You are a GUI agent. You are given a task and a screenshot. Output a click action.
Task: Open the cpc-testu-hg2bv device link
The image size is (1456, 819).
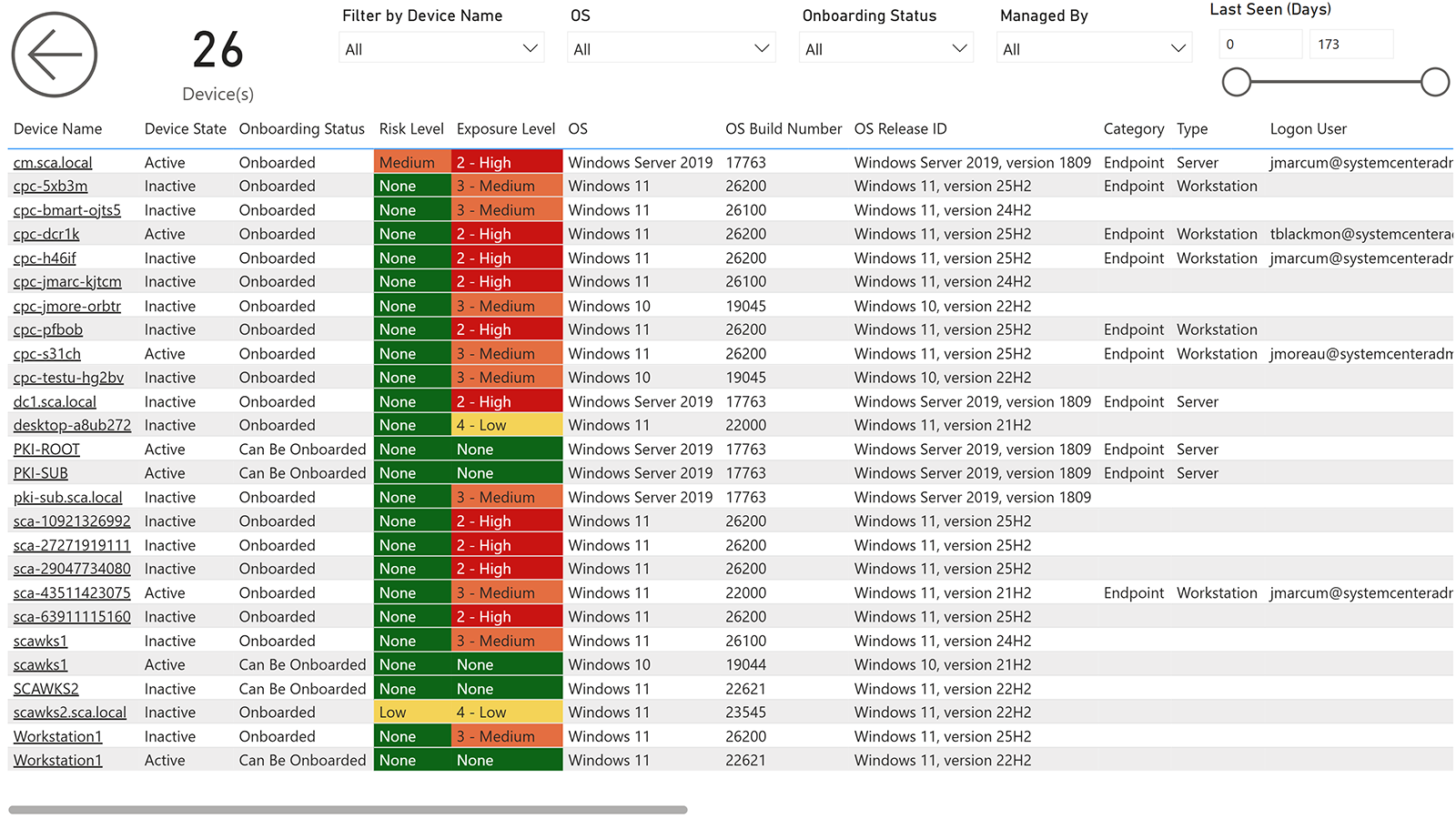69,378
